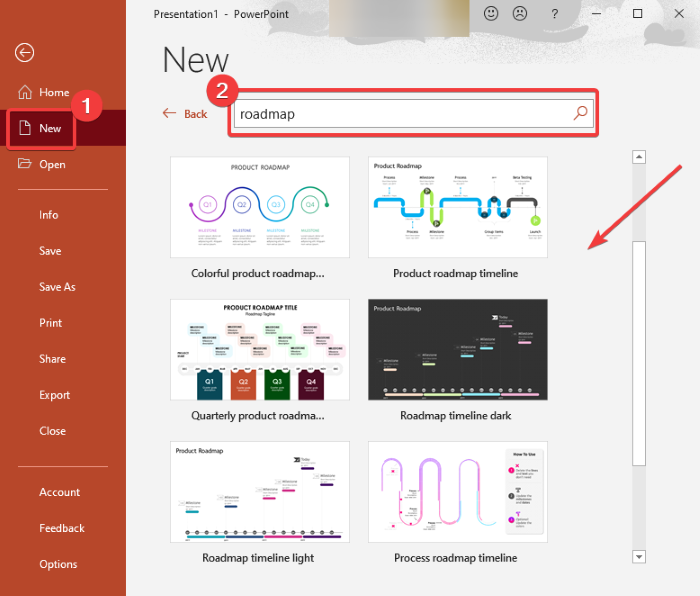The image size is (700, 596).
Task: Select Export in the sidebar
Action: click(54, 395)
